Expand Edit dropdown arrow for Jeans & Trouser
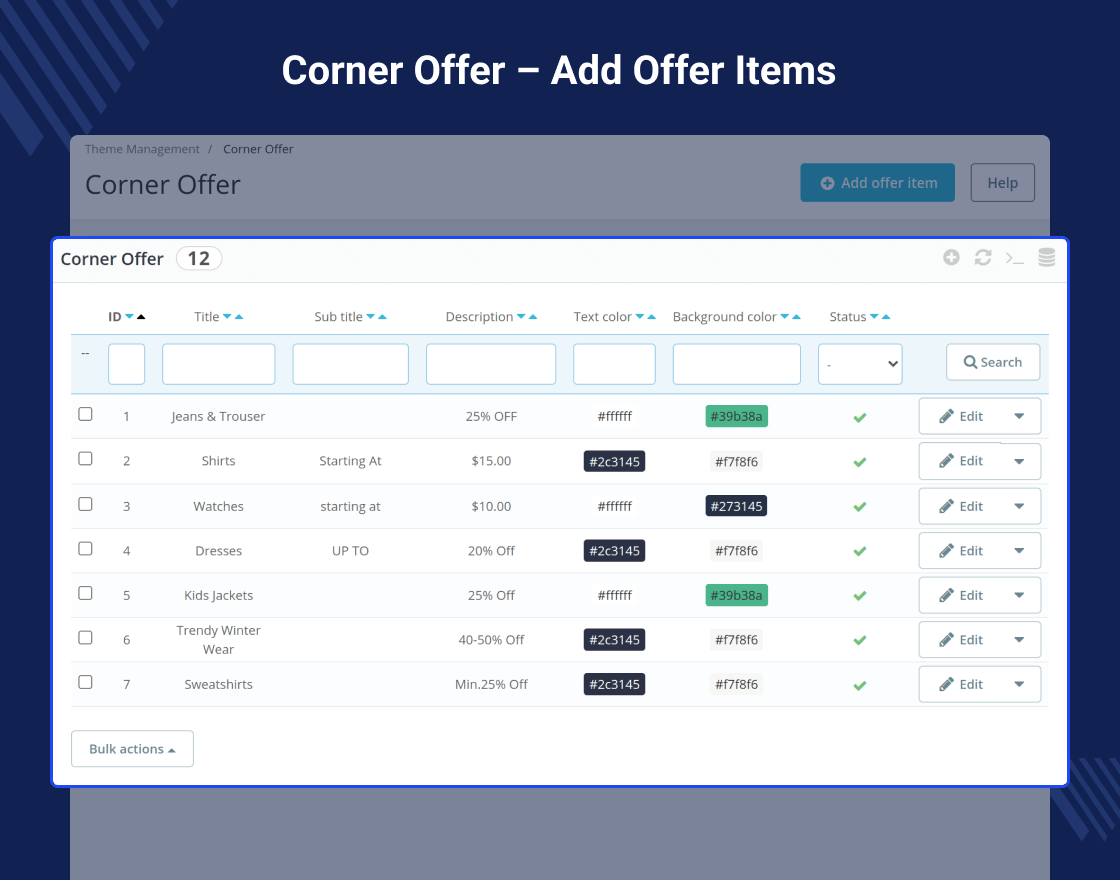Viewport: 1120px width, 880px height. tap(1019, 416)
